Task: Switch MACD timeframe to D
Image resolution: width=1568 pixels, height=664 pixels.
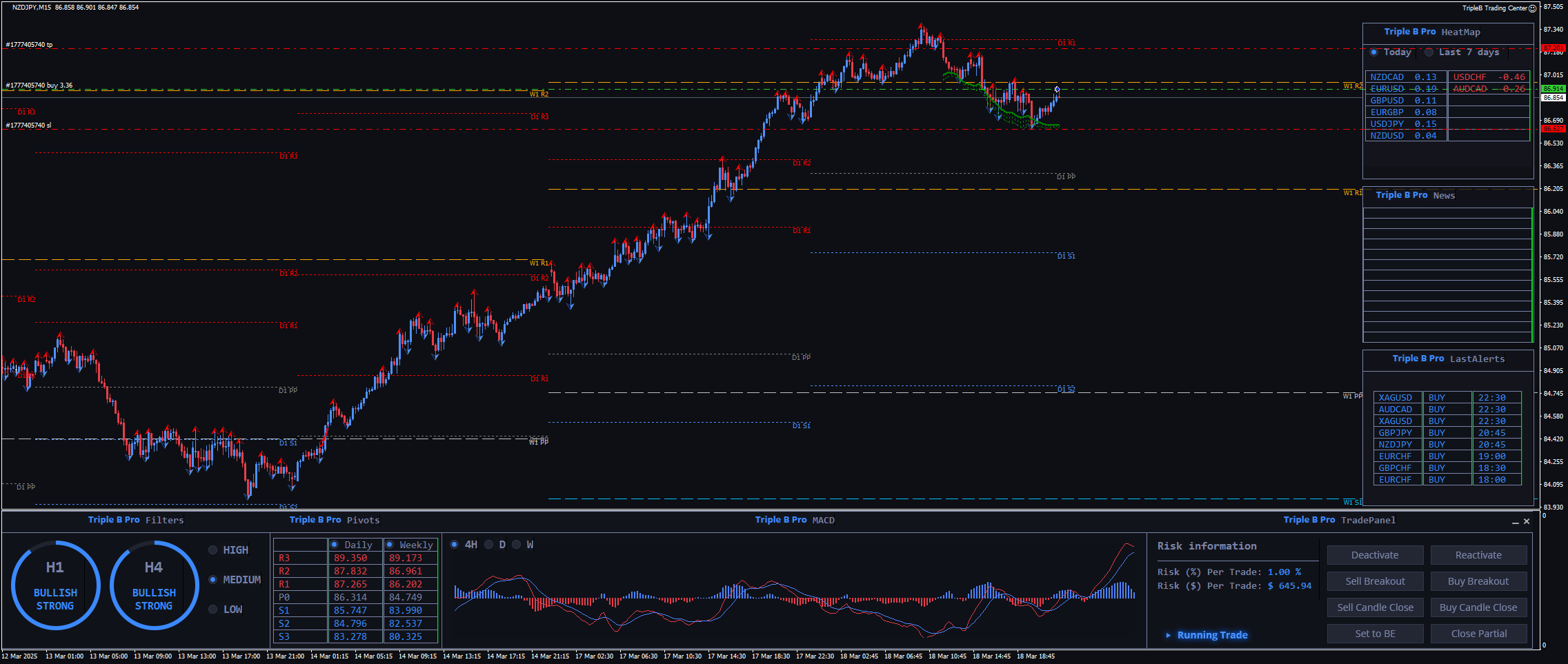Action: [489, 545]
